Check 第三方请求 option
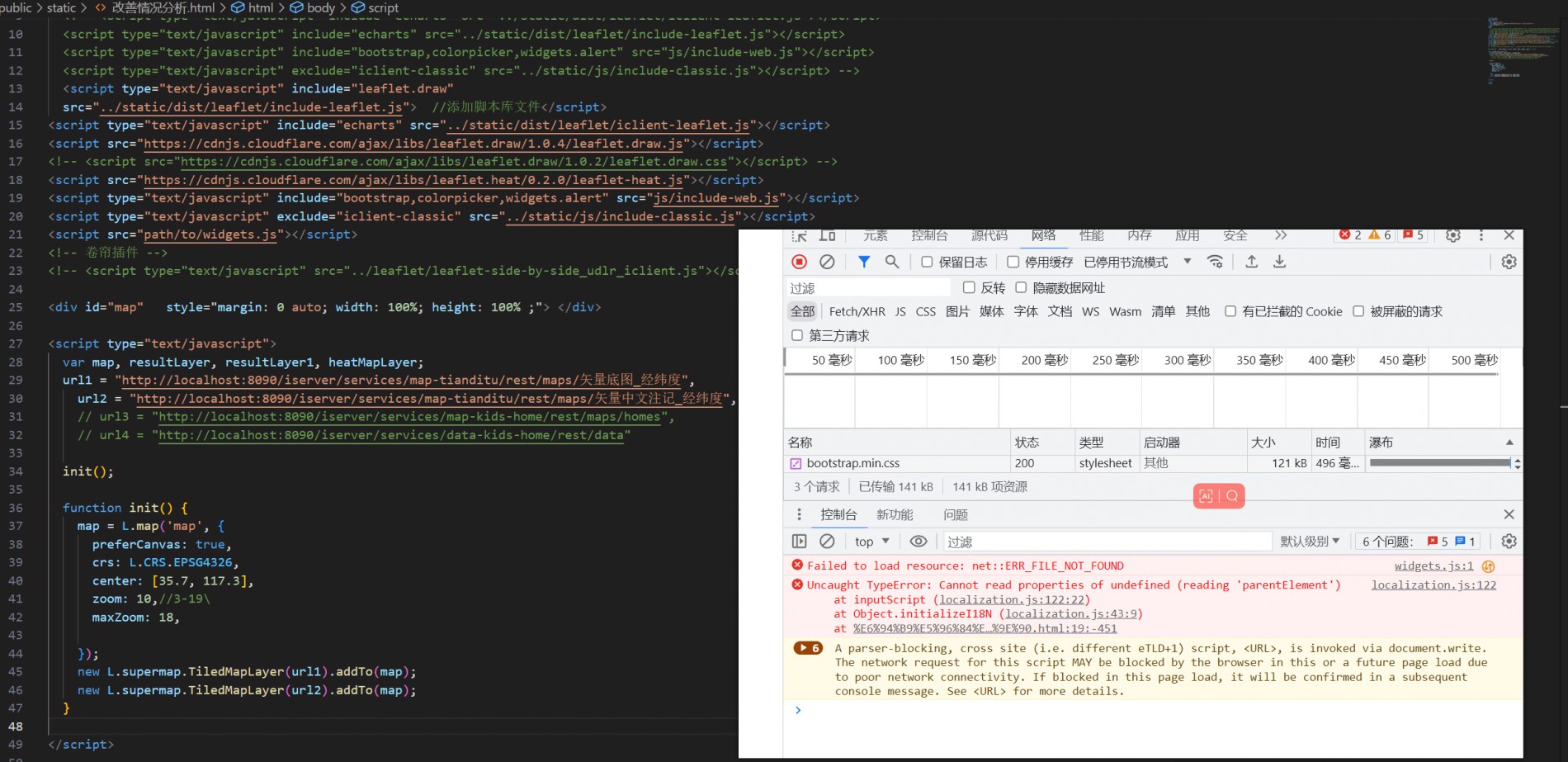Screen dimensions: 1568x762 tap(797, 335)
